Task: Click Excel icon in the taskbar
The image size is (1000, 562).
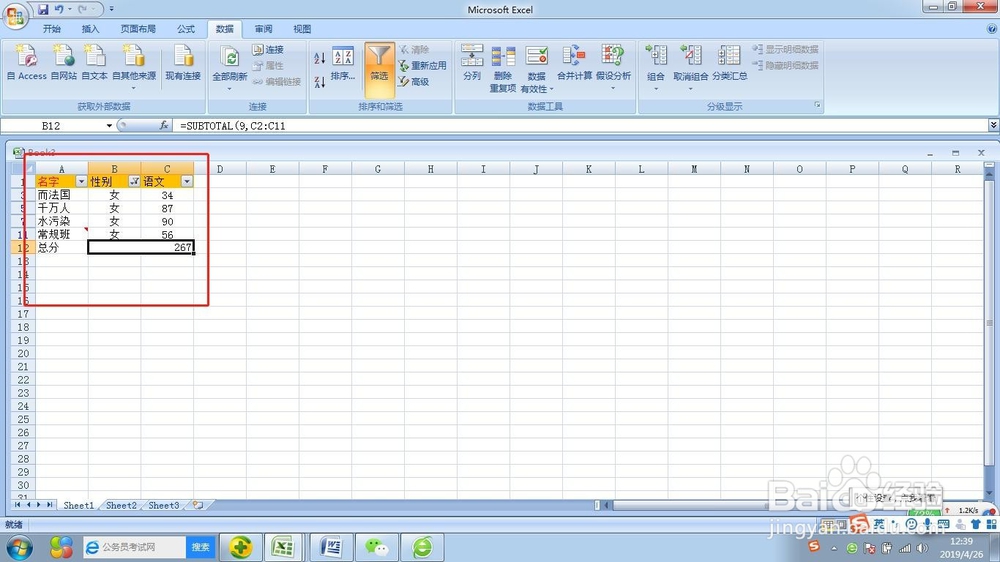Action: click(x=283, y=547)
